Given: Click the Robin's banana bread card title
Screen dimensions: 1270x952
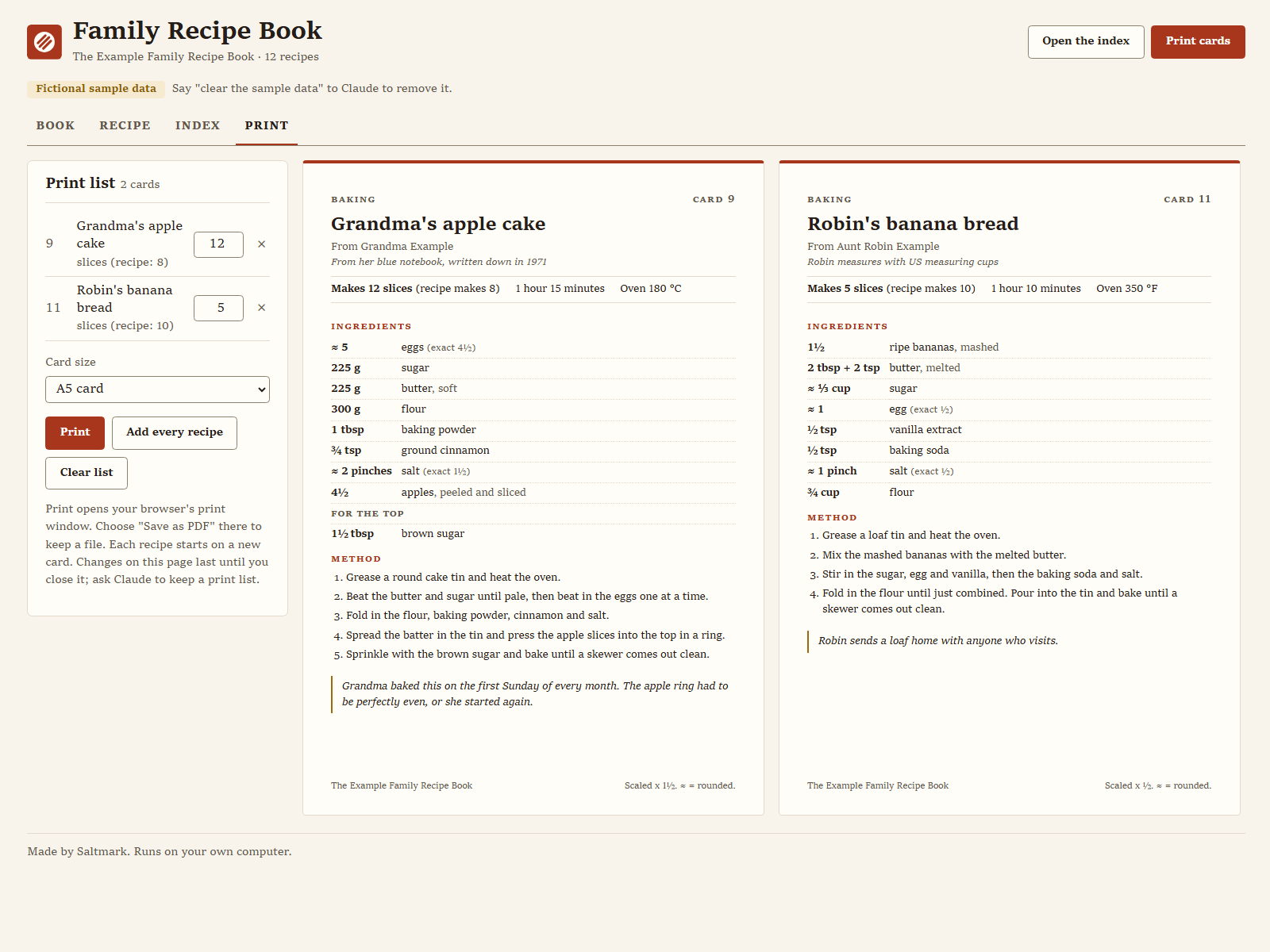Looking at the screenshot, I should tap(913, 224).
